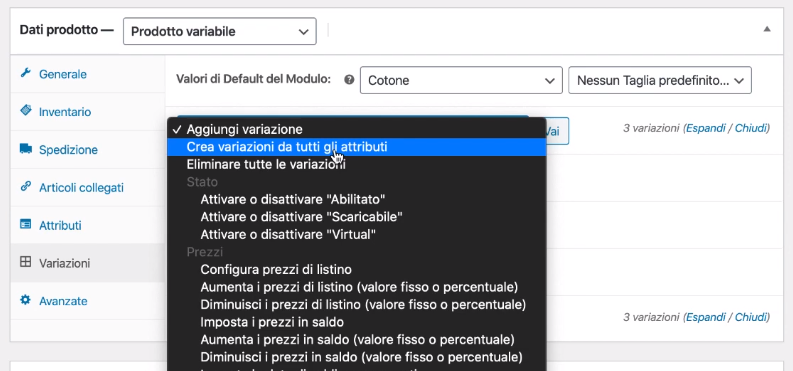Image resolution: width=793 pixels, height=371 pixels.
Task: Choose Crea variazioni da tutti gli attributi
Action: click(x=357, y=147)
